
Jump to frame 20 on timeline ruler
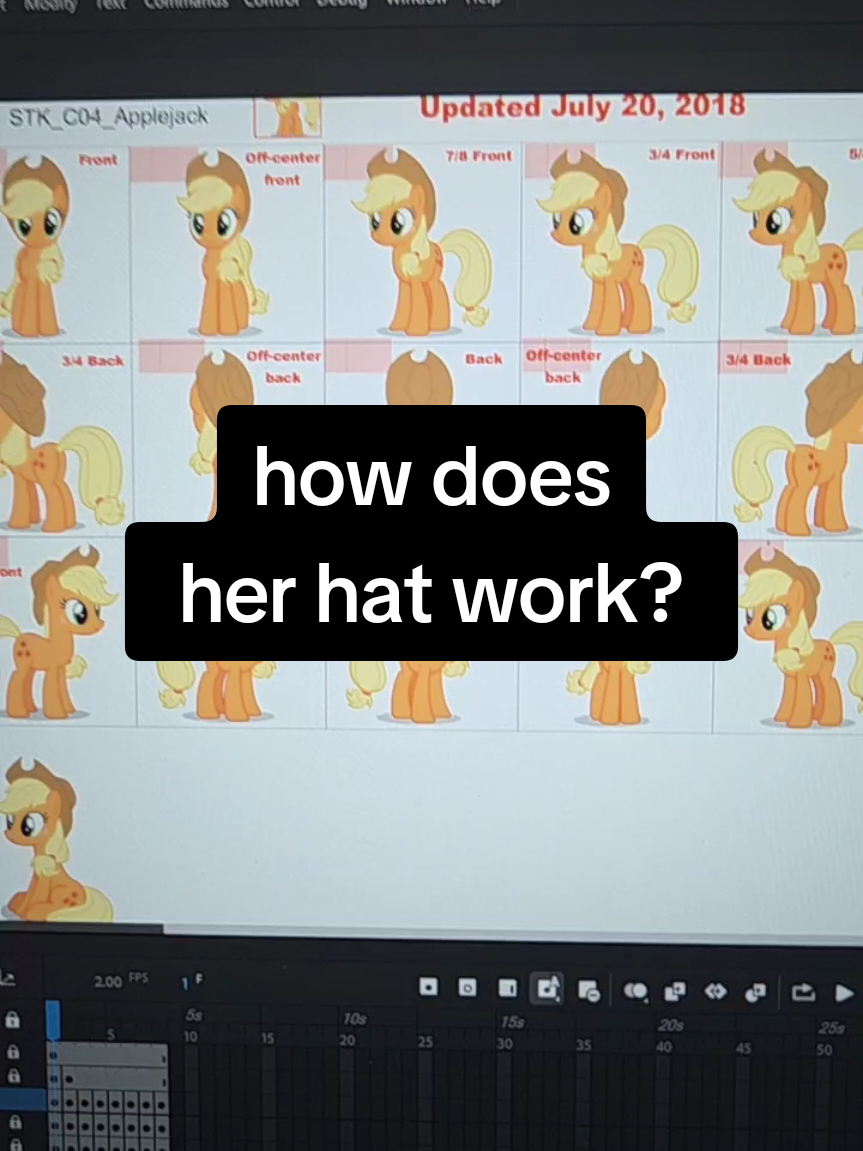click(347, 1040)
